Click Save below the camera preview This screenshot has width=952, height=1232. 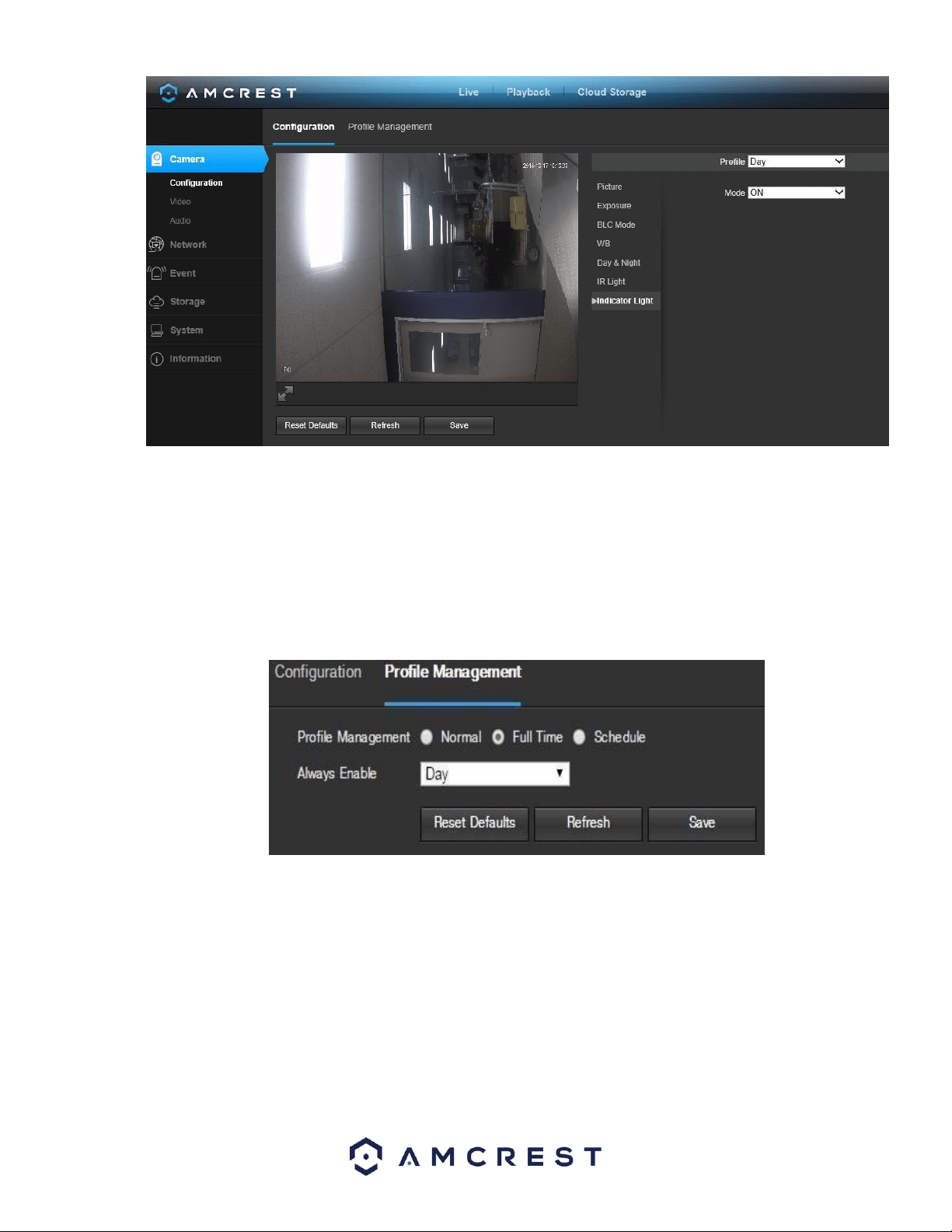pos(459,426)
